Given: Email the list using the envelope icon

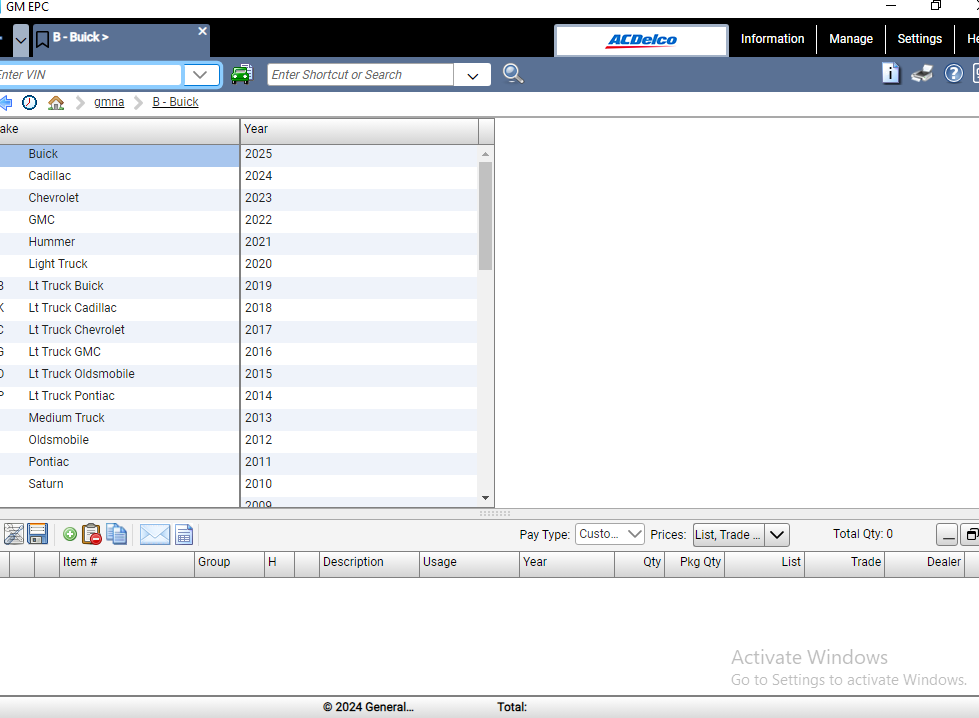Looking at the screenshot, I should click(154, 534).
